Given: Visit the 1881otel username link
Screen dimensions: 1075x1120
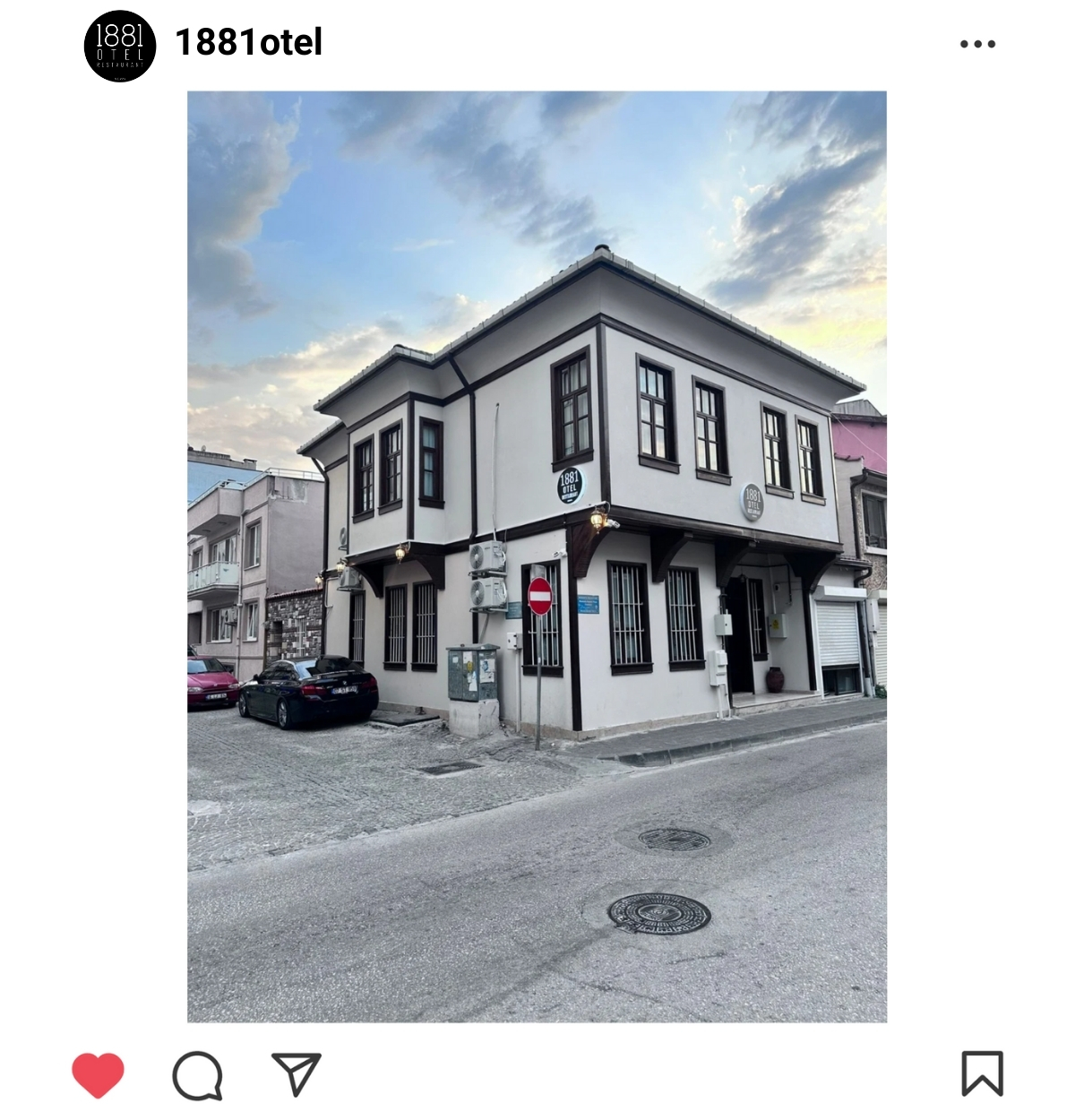Looking at the screenshot, I should (x=249, y=42).
